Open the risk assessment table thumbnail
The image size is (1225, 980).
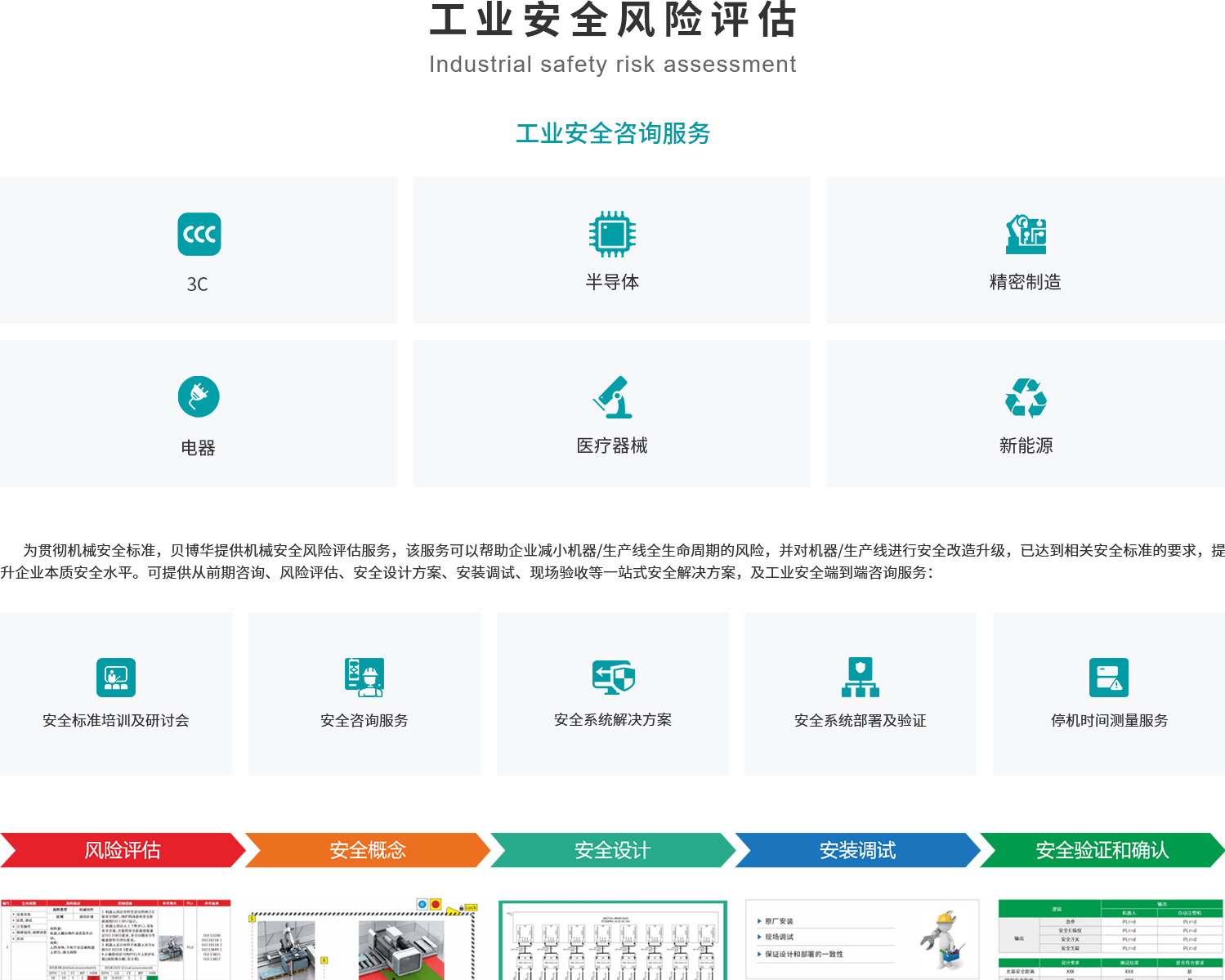coord(116,940)
